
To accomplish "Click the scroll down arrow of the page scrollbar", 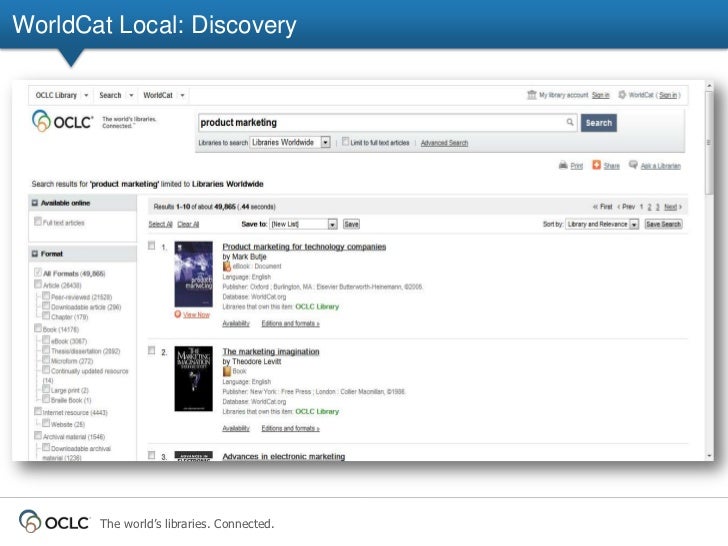I will click(x=709, y=456).
